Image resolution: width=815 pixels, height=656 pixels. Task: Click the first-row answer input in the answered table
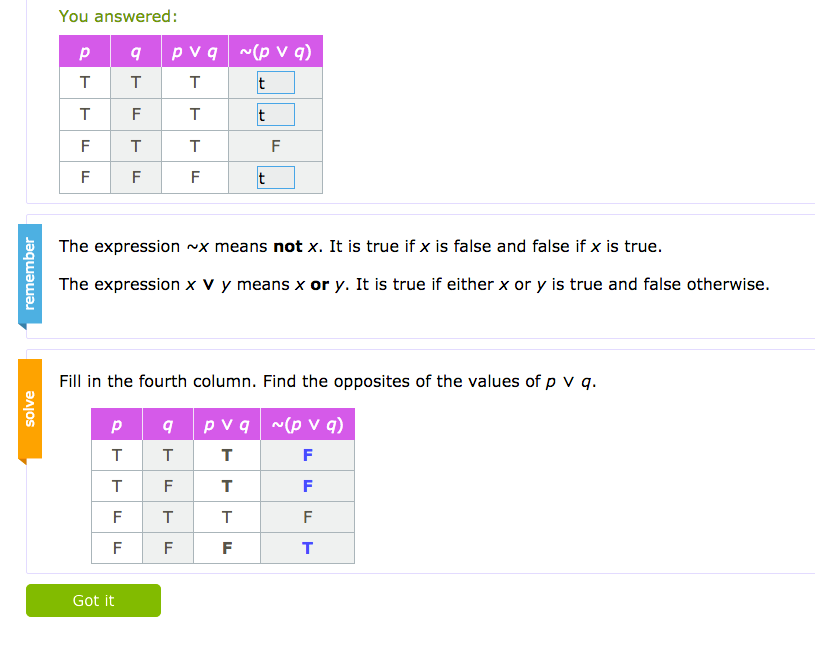pos(275,83)
